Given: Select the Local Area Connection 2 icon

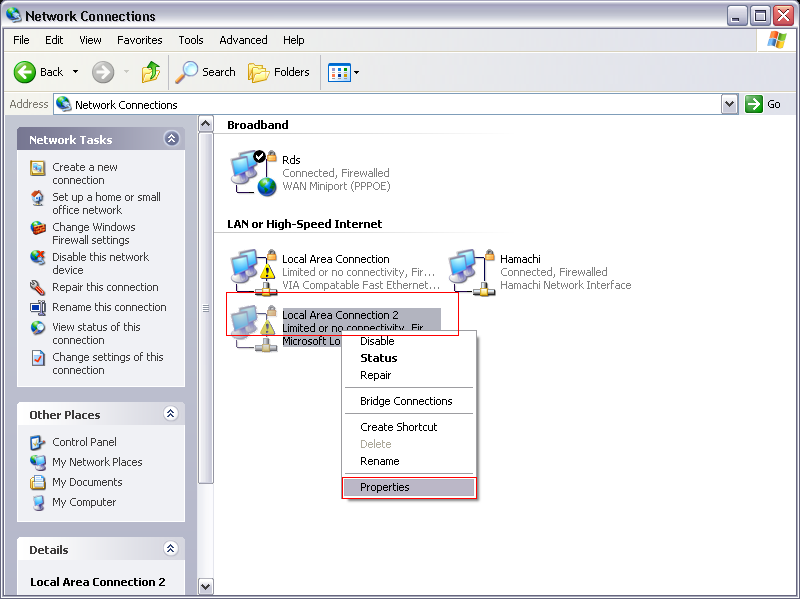Looking at the screenshot, I should coord(253,328).
